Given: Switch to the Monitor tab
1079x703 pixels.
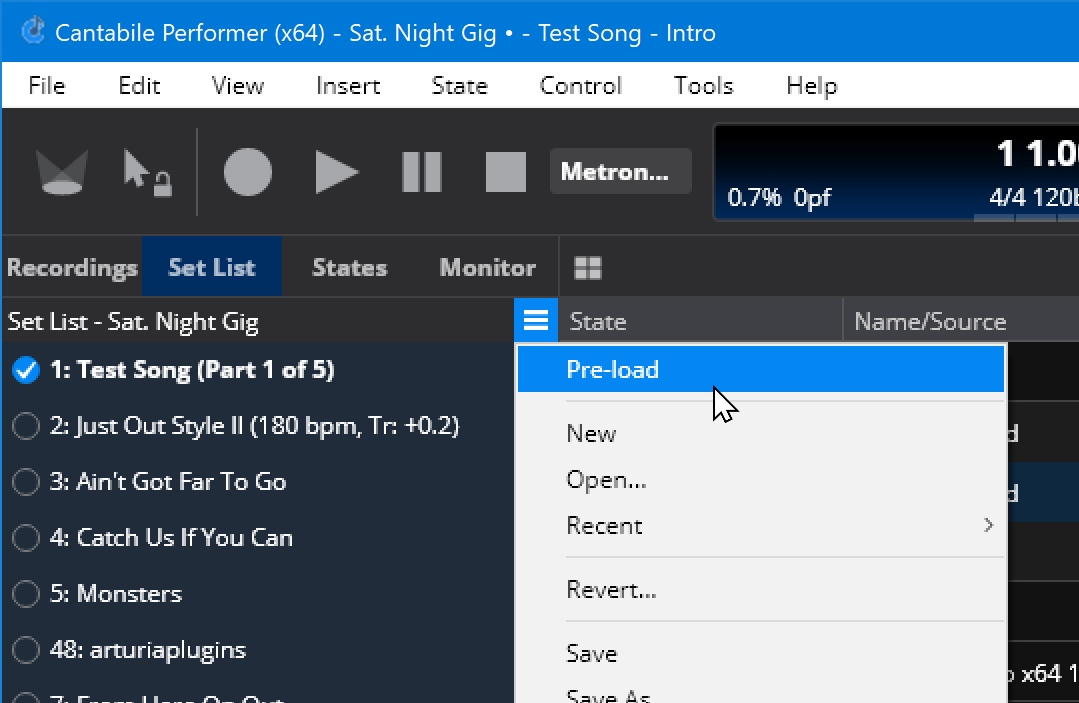Looking at the screenshot, I should pos(487,267).
